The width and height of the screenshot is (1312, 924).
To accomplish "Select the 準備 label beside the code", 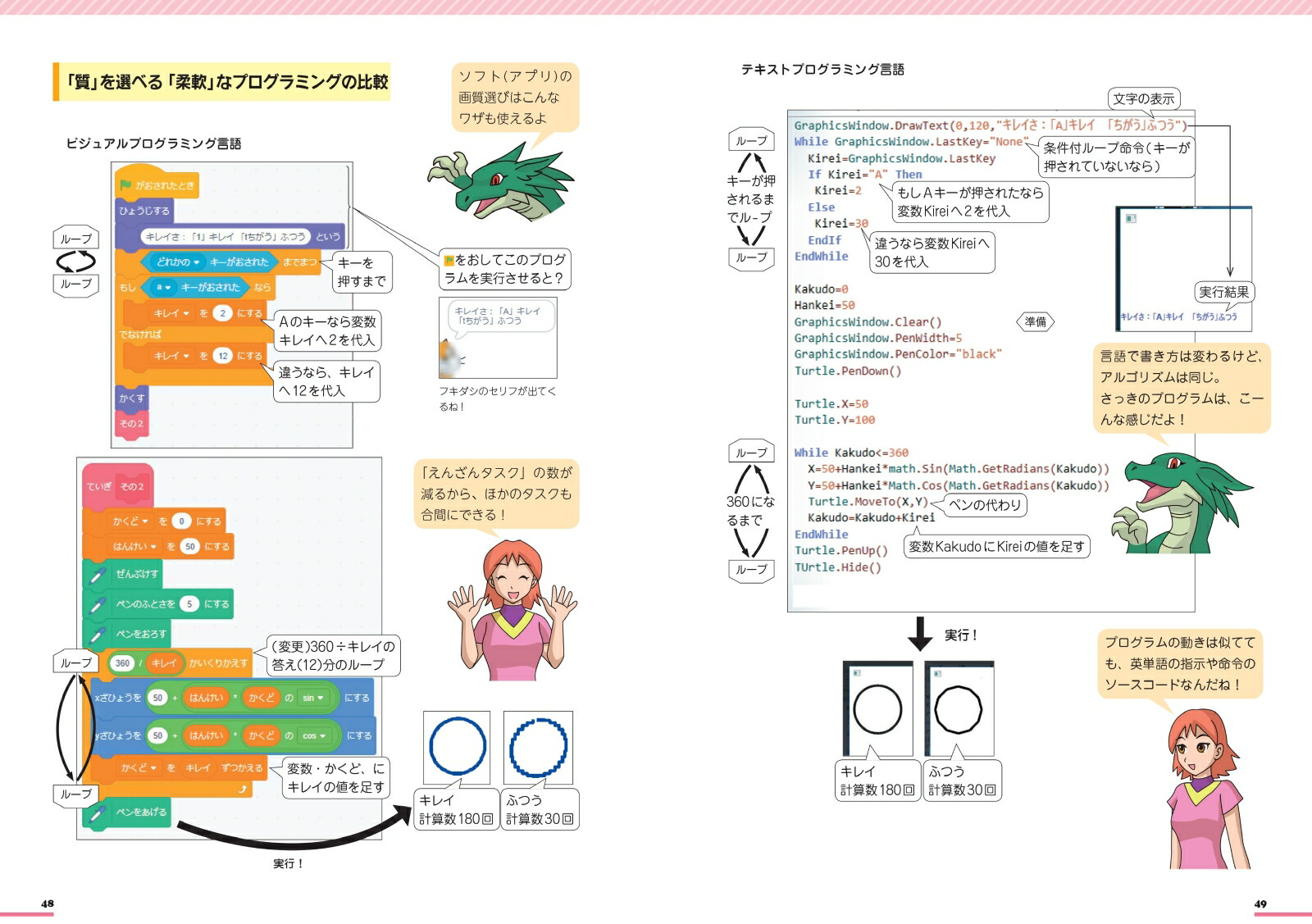I will (1036, 322).
